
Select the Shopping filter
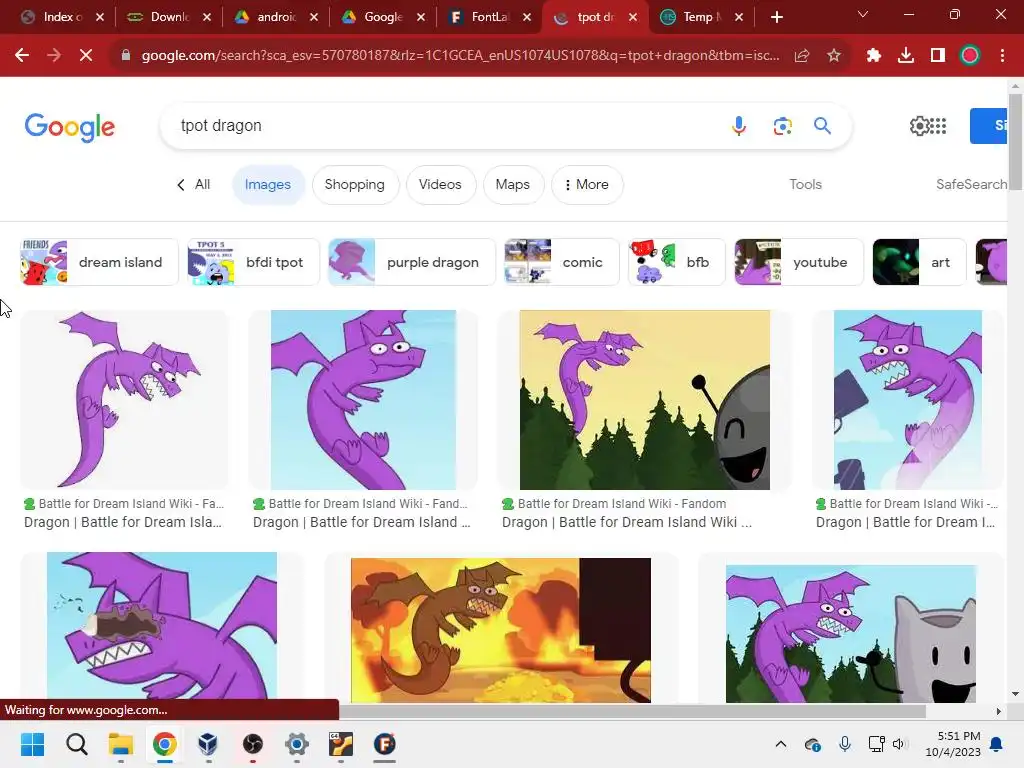click(x=355, y=185)
